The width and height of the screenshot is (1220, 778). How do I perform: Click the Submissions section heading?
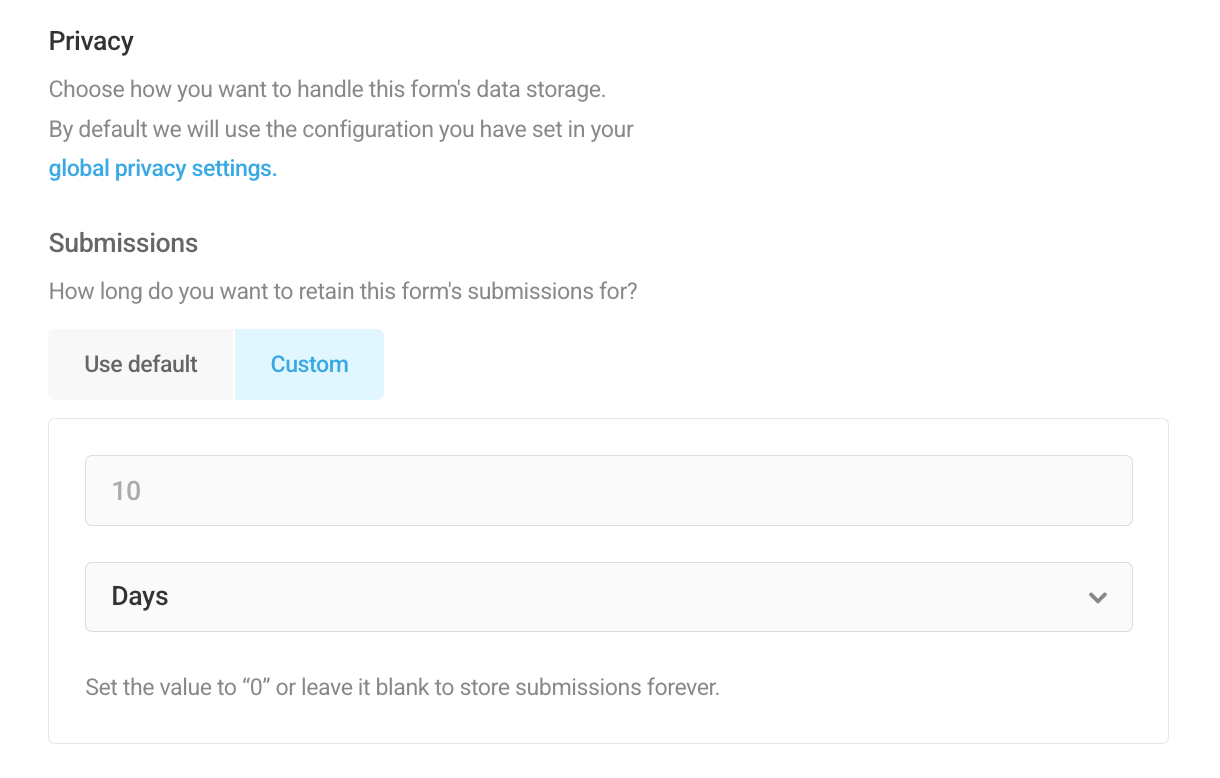(x=123, y=243)
